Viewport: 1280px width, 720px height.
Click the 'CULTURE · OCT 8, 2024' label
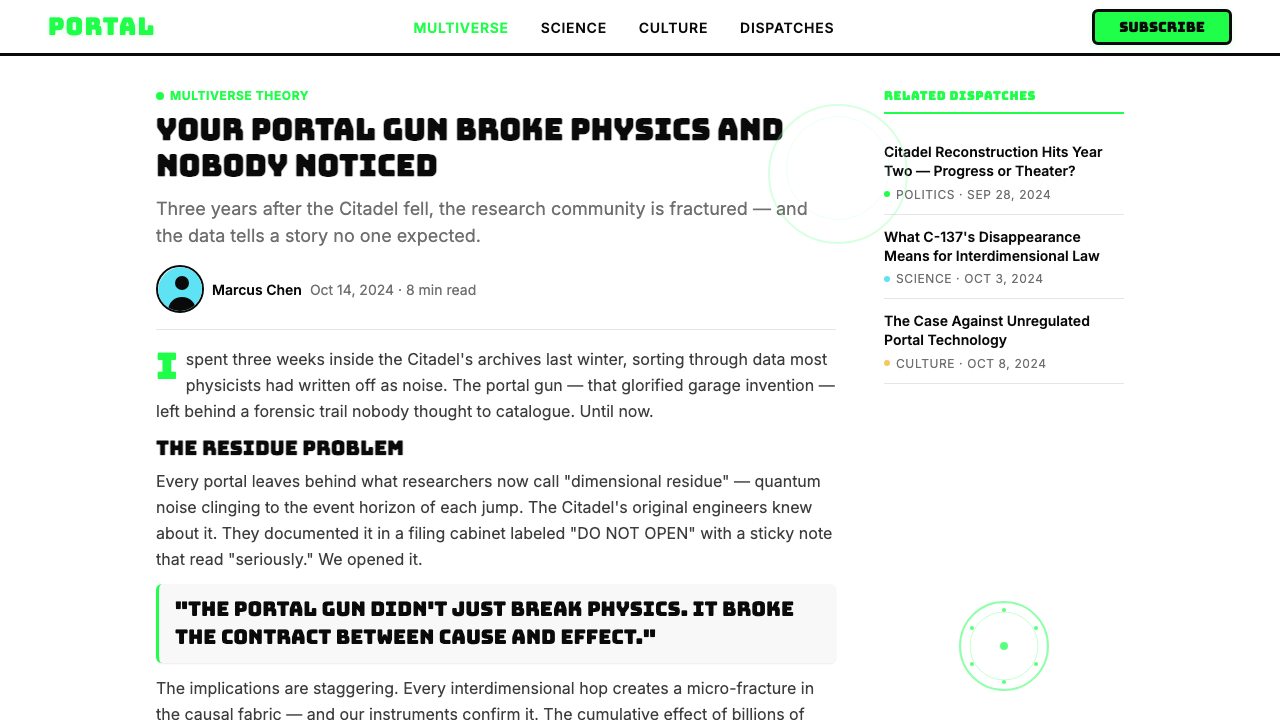click(x=965, y=364)
